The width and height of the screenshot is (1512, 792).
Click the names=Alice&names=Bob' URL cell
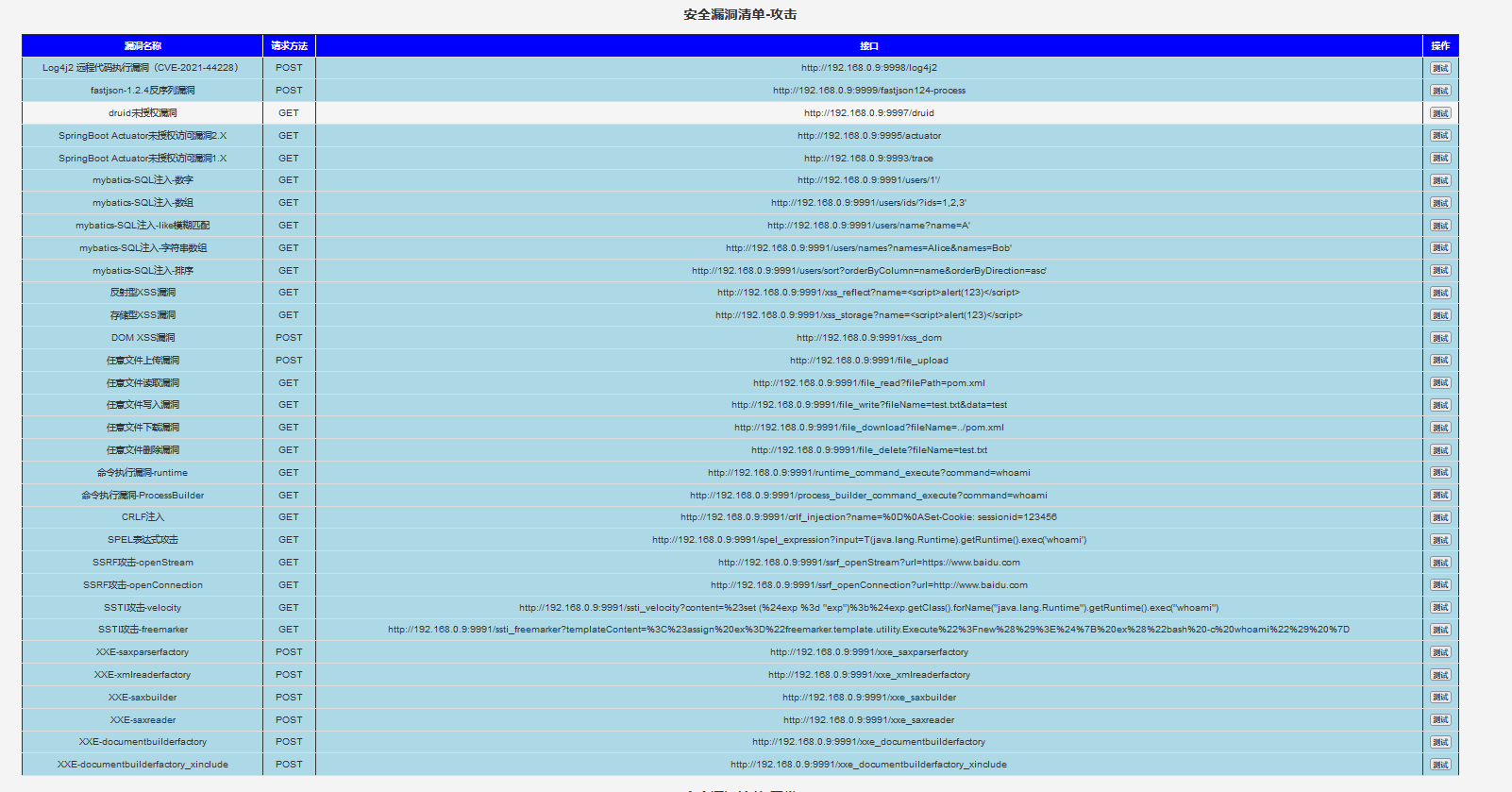point(869,248)
